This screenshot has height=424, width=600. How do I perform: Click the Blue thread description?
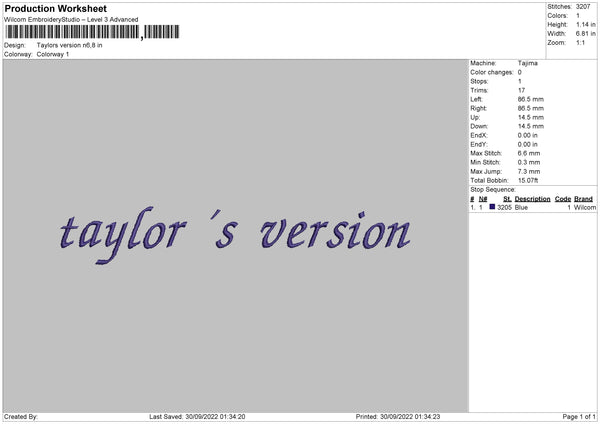[521, 207]
